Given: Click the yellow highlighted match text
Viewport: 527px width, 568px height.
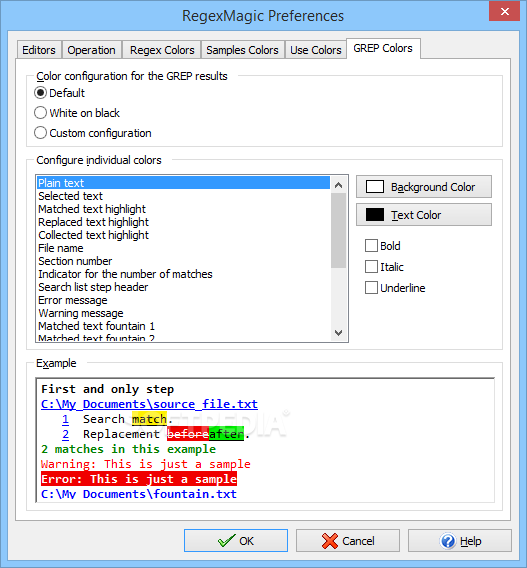Looking at the screenshot, I should (149, 419).
